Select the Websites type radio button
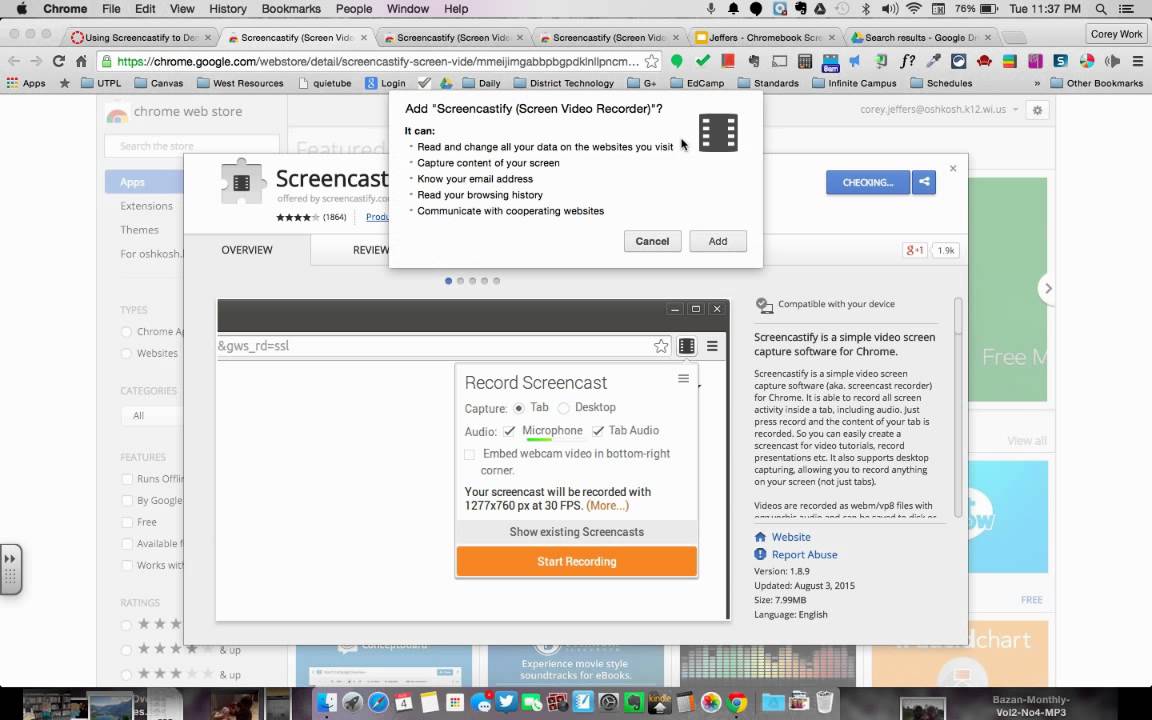Viewport: 1152px width, 720px height. click(x=126, y=353)
